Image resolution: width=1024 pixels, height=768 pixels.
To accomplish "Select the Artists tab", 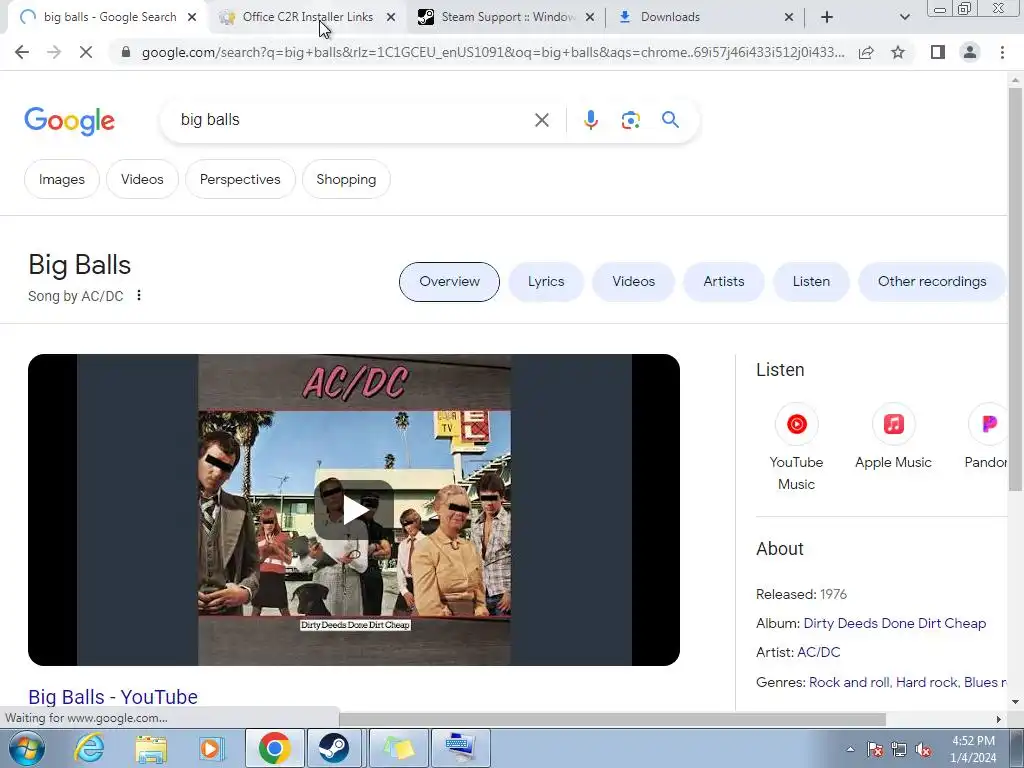I will tap(724, 281).
